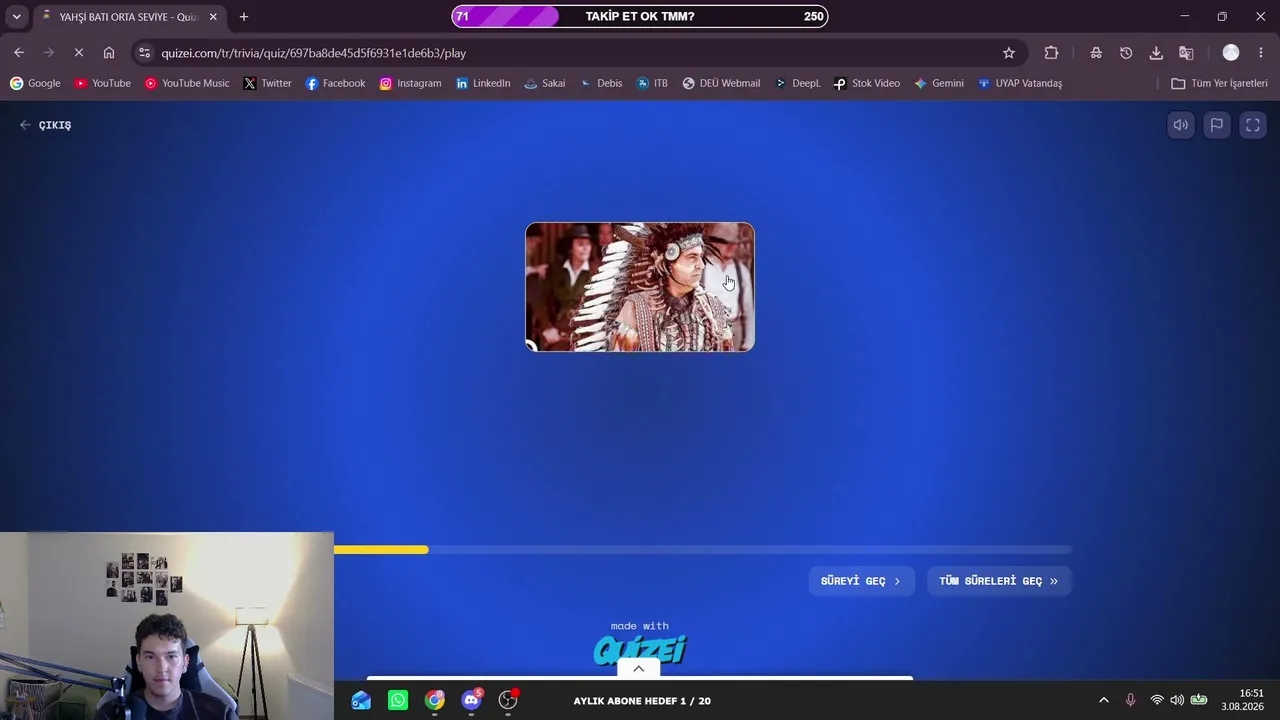Click the AYLIK ABONE HEDEF 1 / 20 text
The image size is (1280, 720).
tap(642, 701)
